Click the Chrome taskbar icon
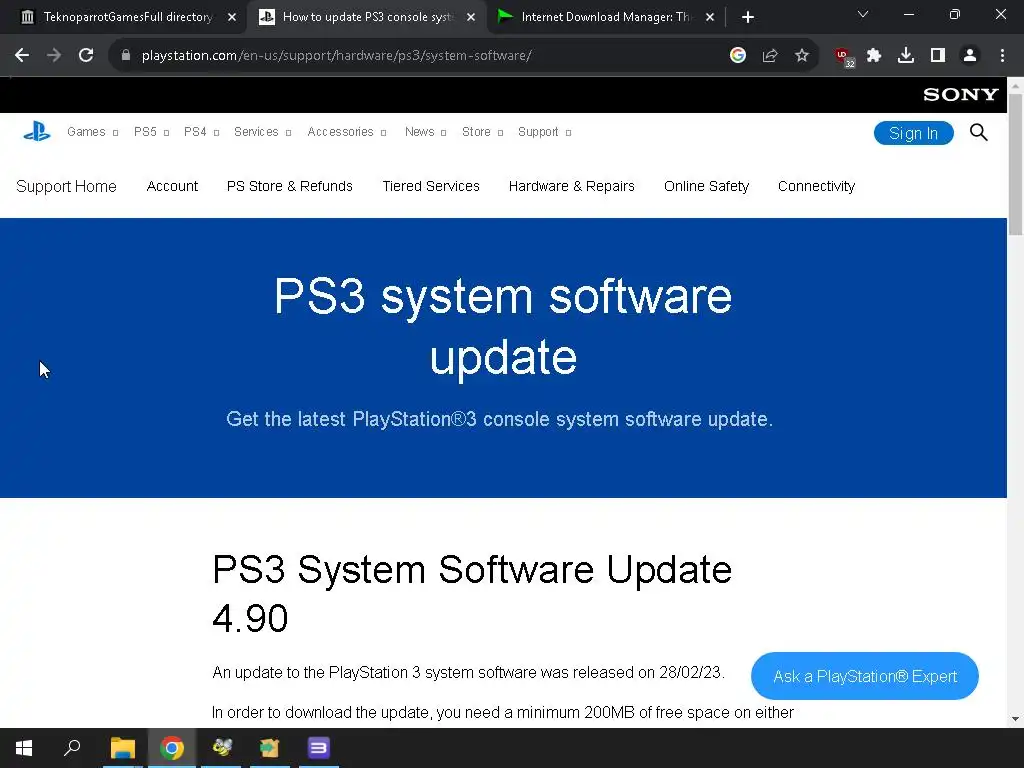The width and height of the screenshot is (1024, 768). click(172, 748)
